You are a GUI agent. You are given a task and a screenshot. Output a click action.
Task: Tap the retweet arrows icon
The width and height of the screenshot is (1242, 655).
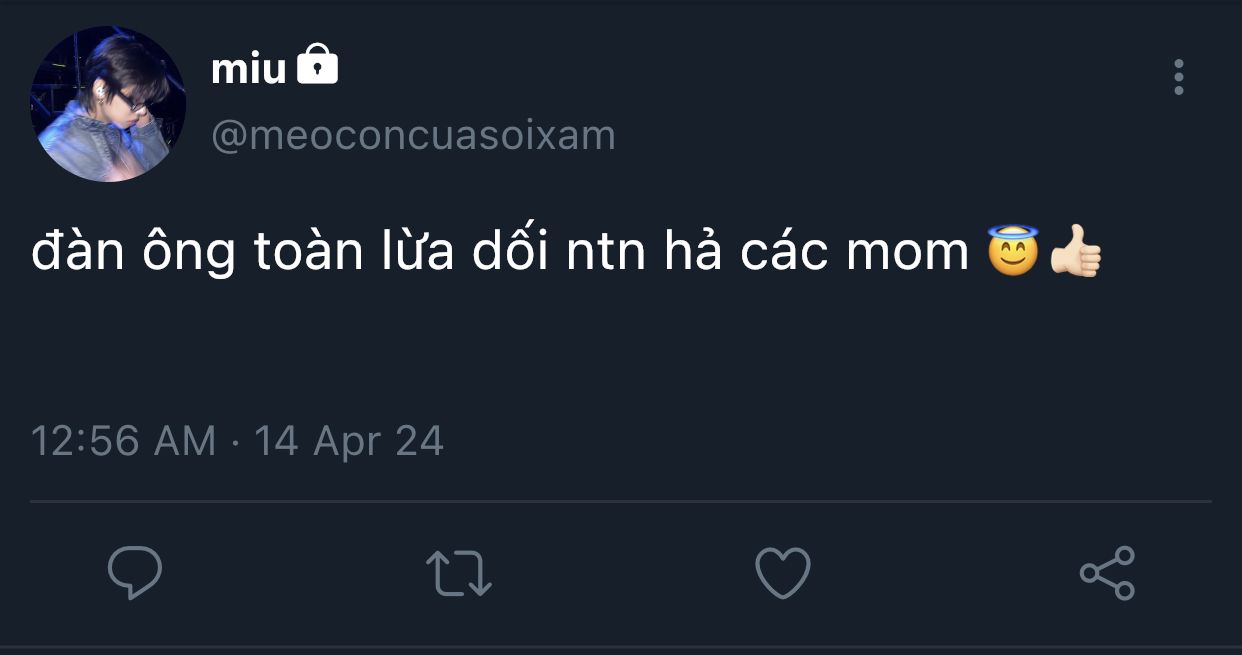(459, 573)
